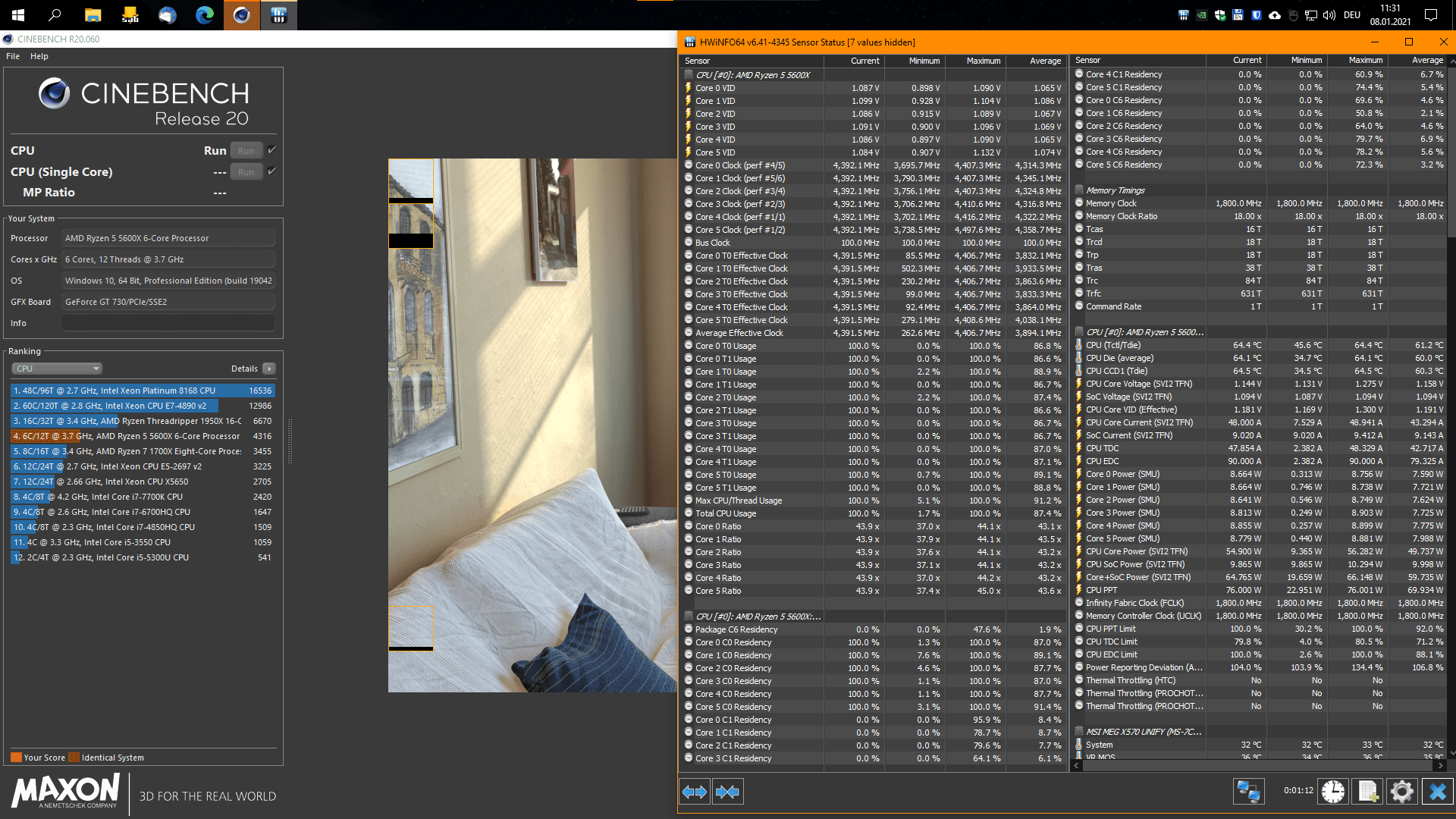
Task: Select CPU PPT power row
Action: click(1260, 590)
